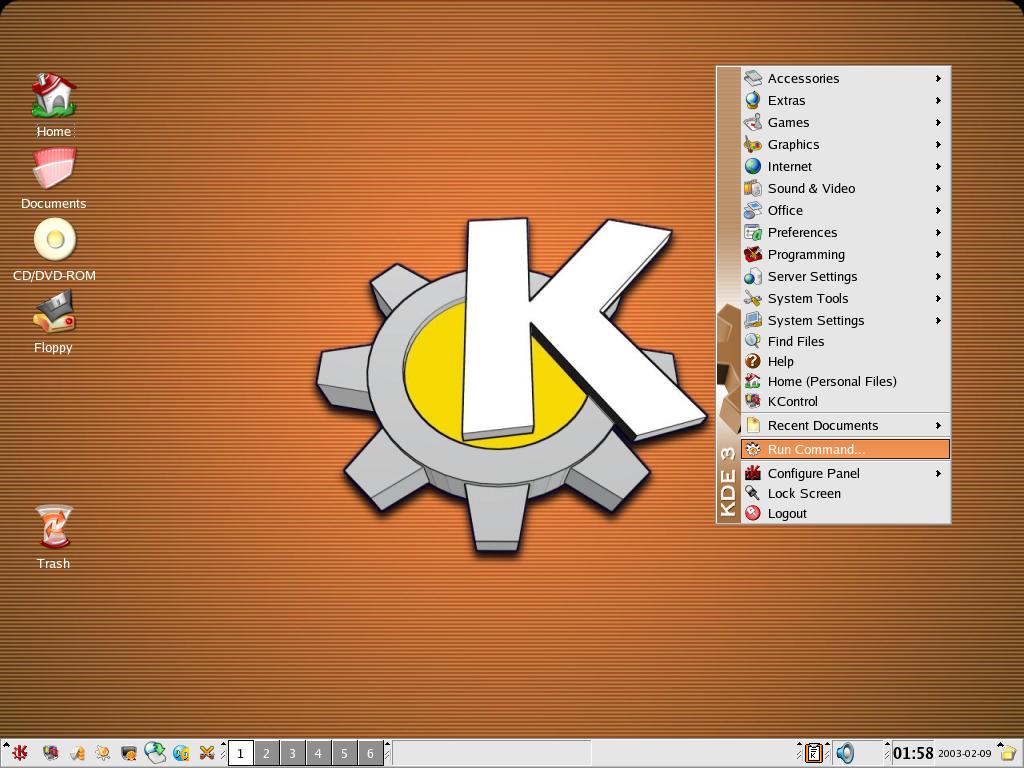Open the Trash desktop icon

tap(54, 527)
